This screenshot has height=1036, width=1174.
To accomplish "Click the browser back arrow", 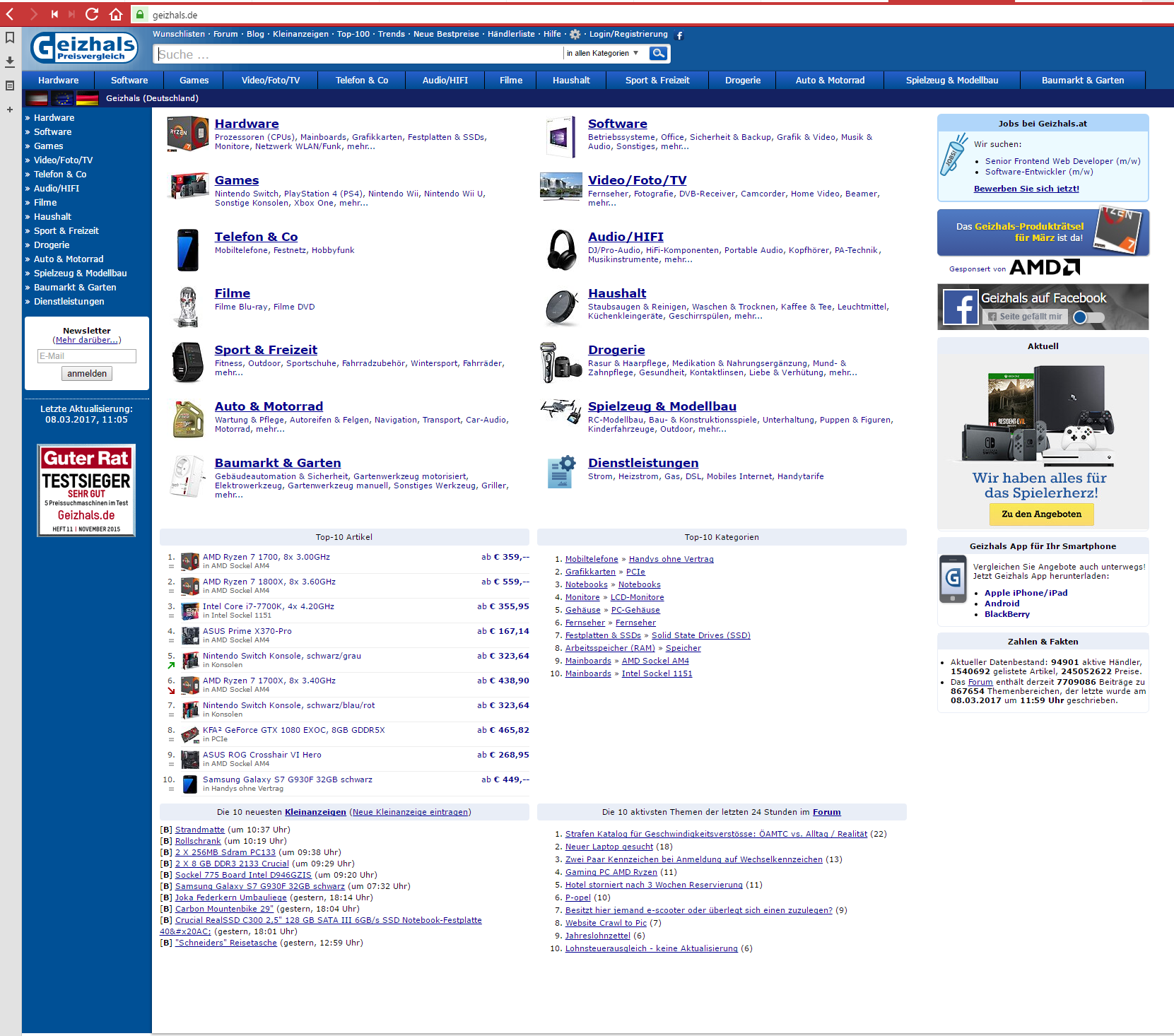I will [x=10, y=14].
